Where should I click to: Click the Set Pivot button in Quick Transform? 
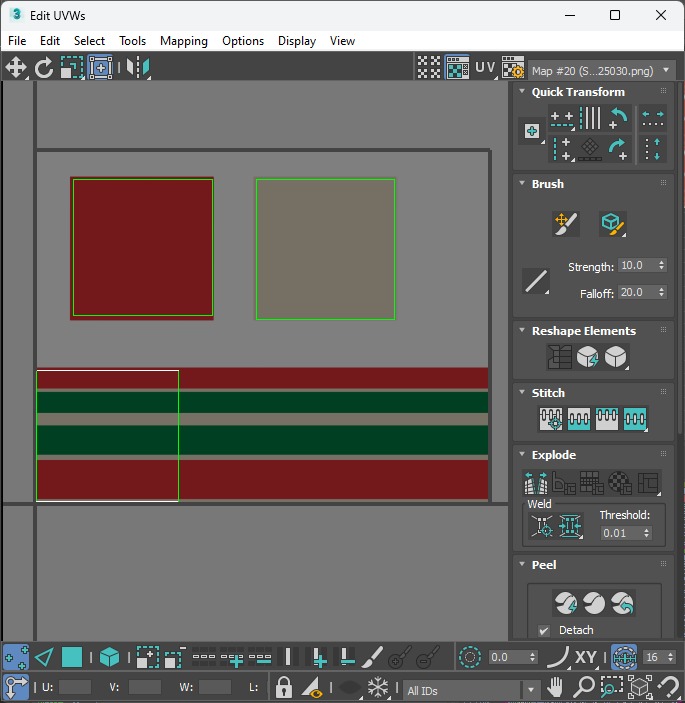coord(532,131)
